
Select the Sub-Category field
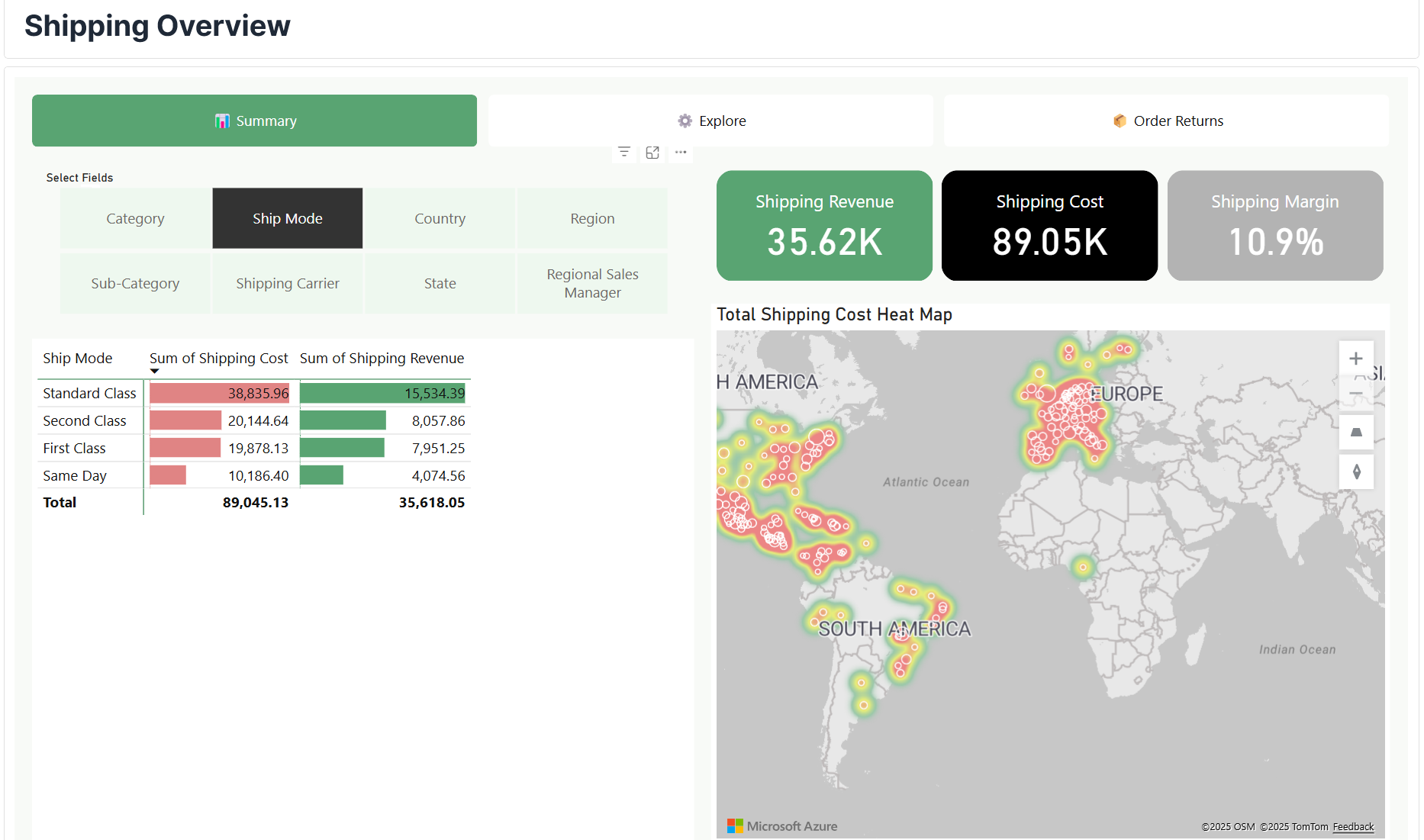(x=135, y=283)
